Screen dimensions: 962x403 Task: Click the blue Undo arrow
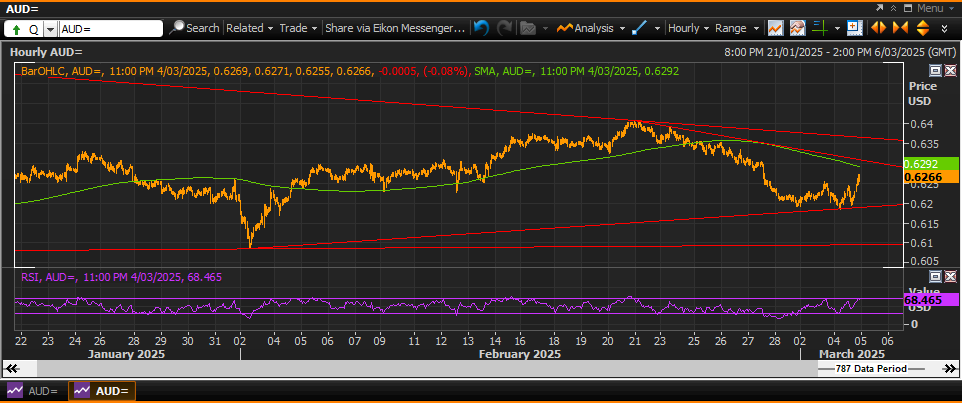click(x=482, y=28)
